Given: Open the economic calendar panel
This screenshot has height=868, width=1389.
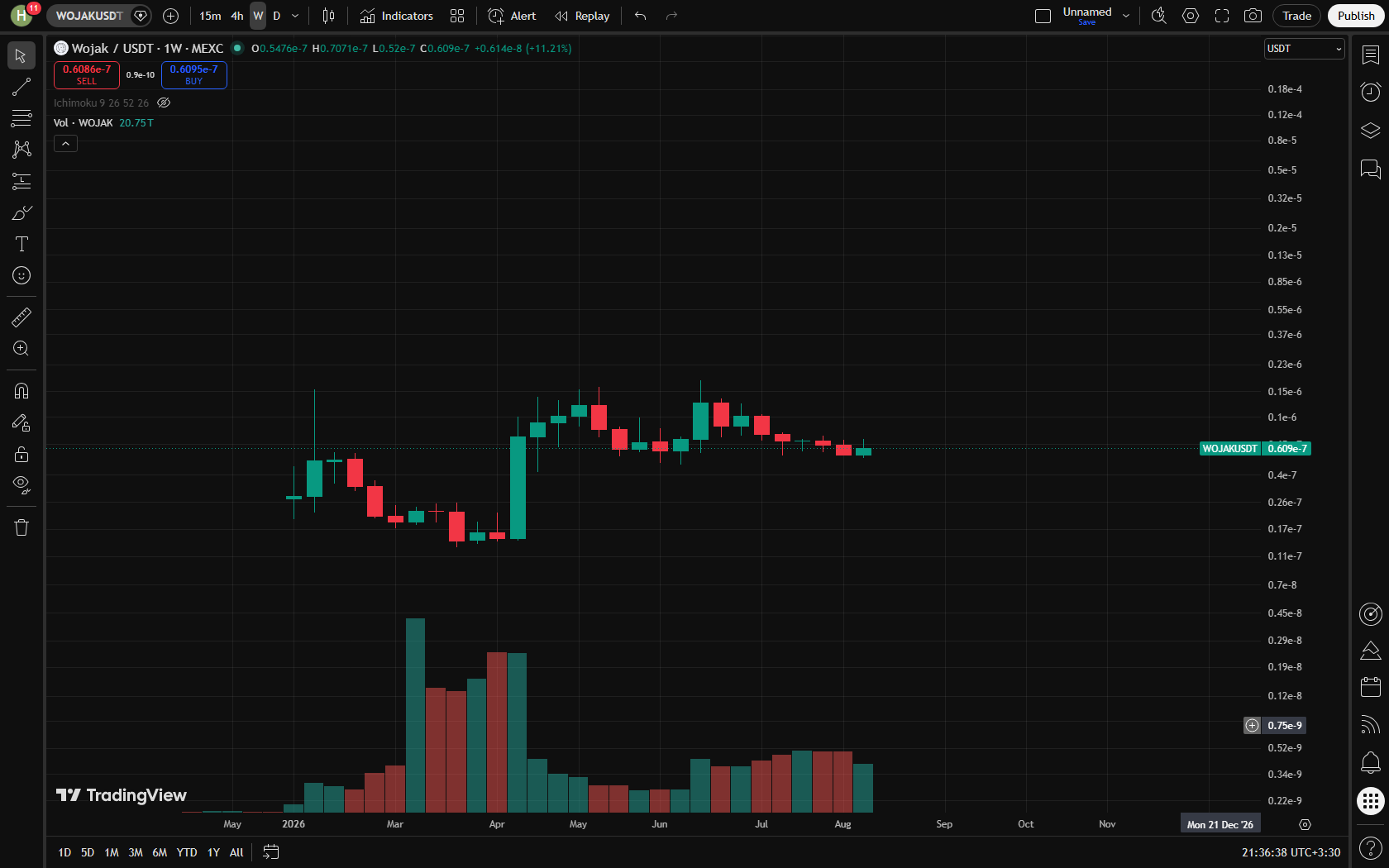Looking at the screenshot, I should tap(1371, 687).
